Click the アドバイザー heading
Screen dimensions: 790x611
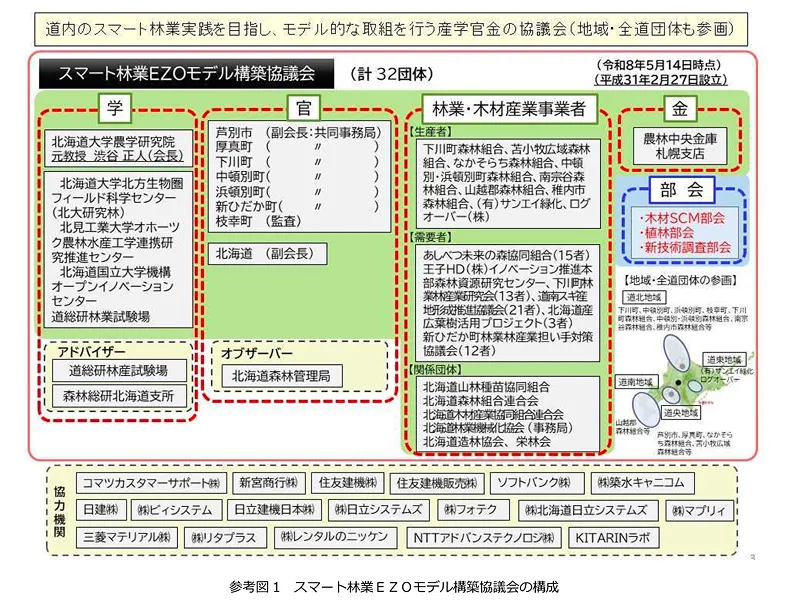click(91, 351)
